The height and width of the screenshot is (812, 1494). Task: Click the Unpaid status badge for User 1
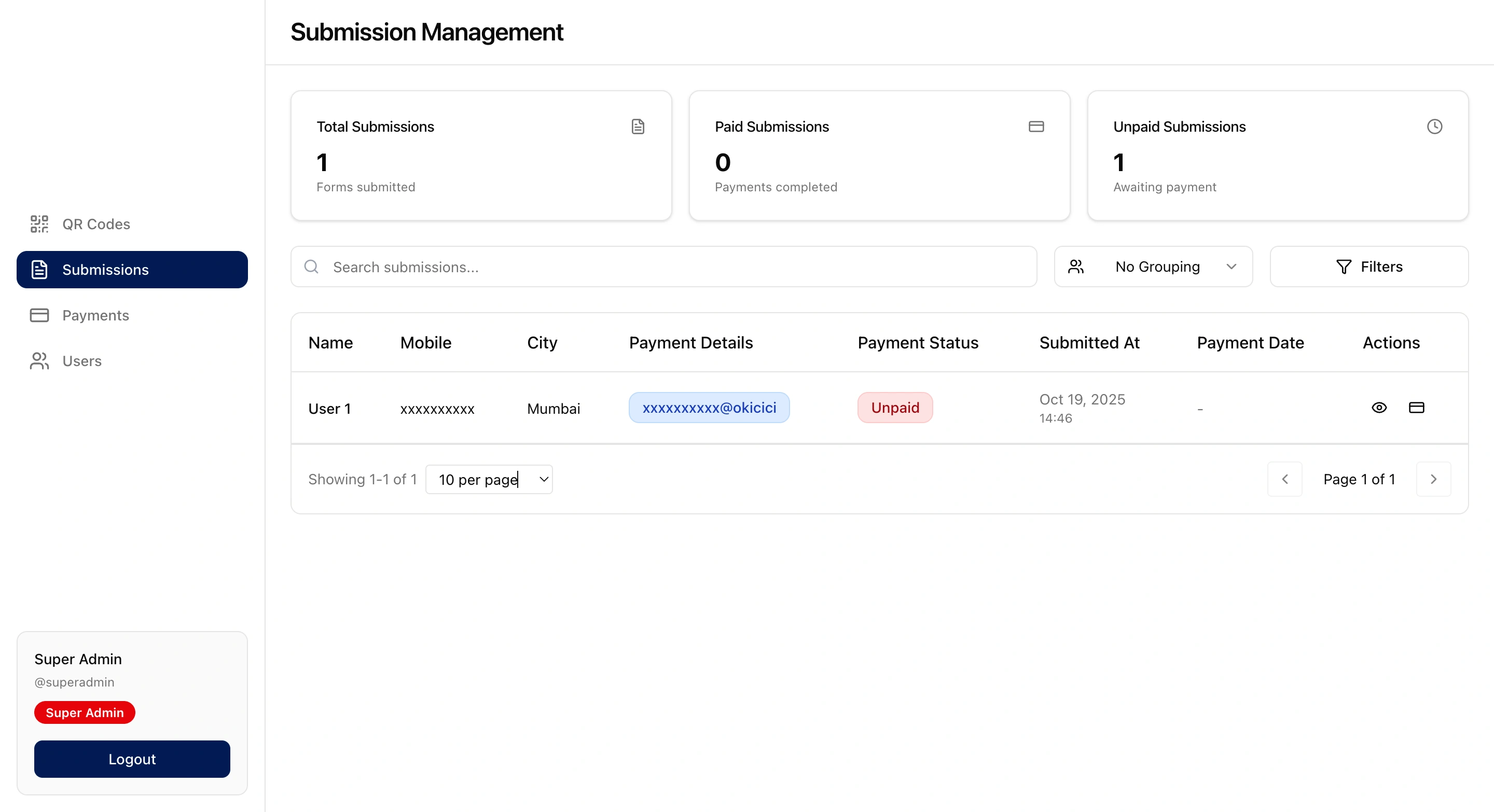pyautogui.click(x=894, y=408)
